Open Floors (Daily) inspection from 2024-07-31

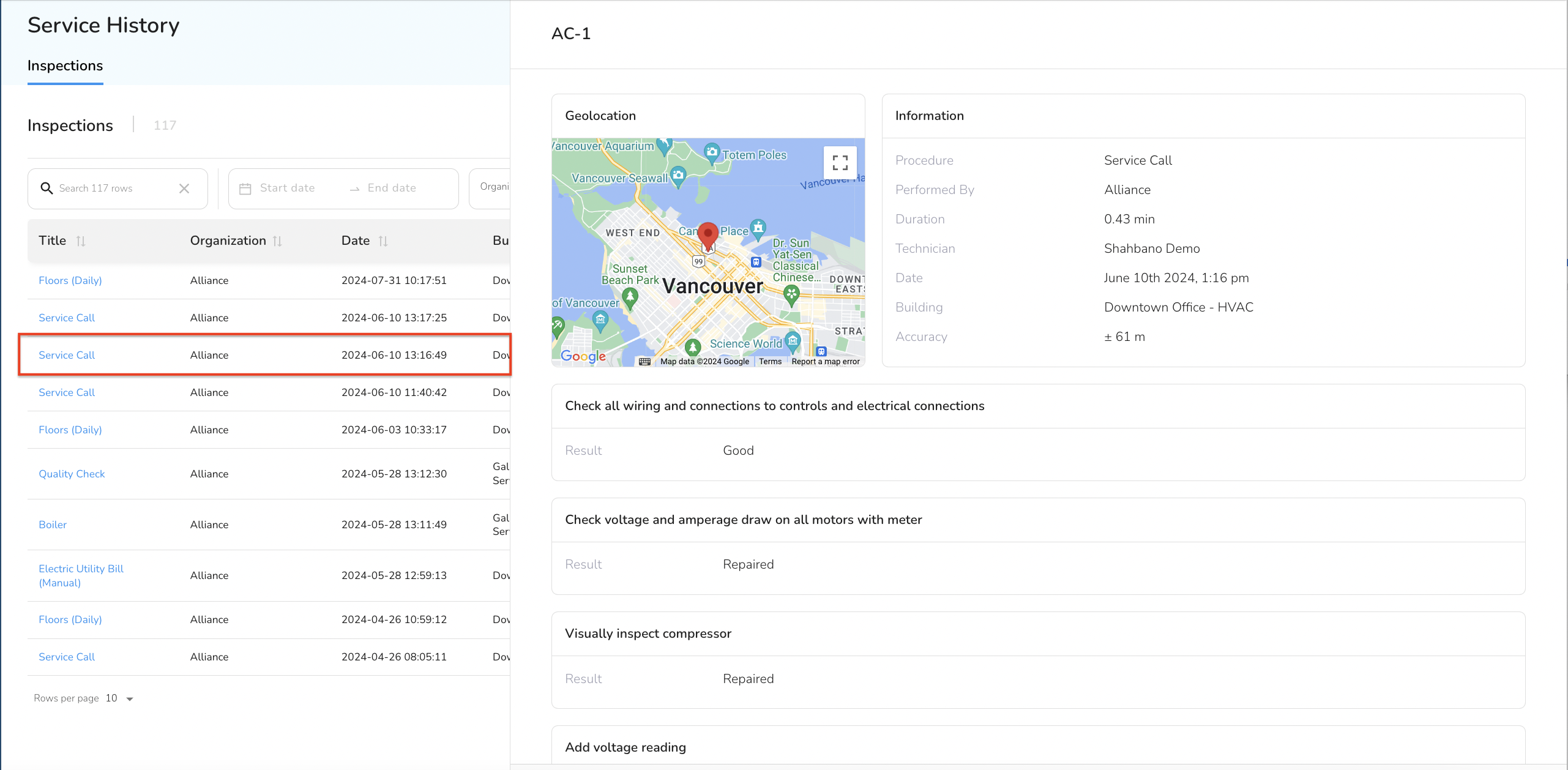(x=70, y=280)
